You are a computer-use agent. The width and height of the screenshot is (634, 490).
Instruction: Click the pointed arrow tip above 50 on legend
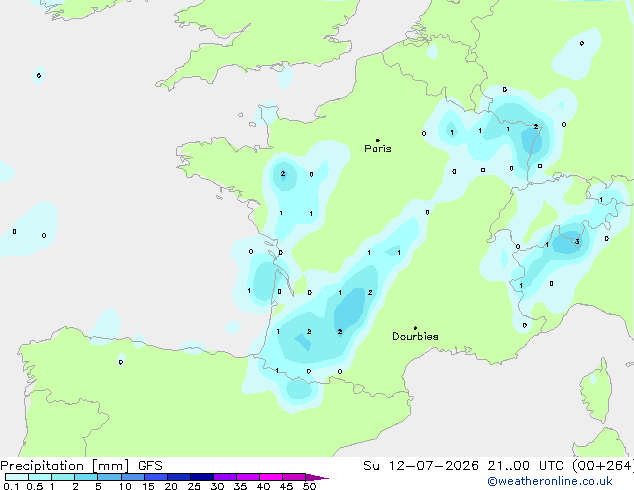[317, 477]
